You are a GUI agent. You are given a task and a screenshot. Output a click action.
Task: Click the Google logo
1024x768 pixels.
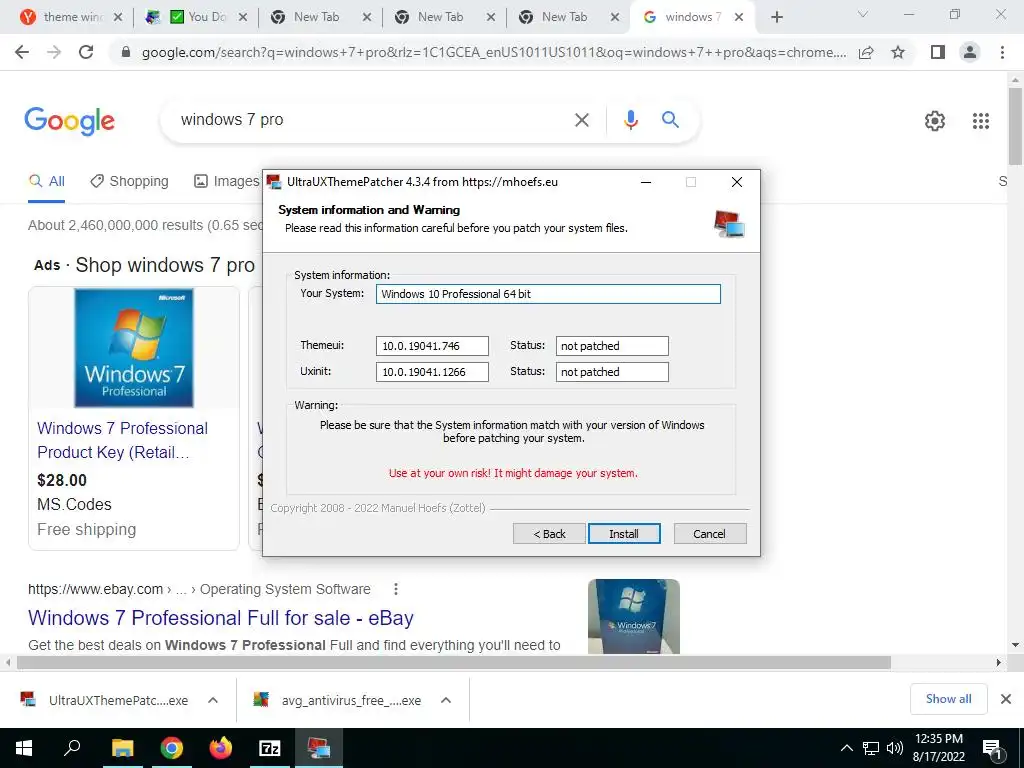click(x=69, y=121)
